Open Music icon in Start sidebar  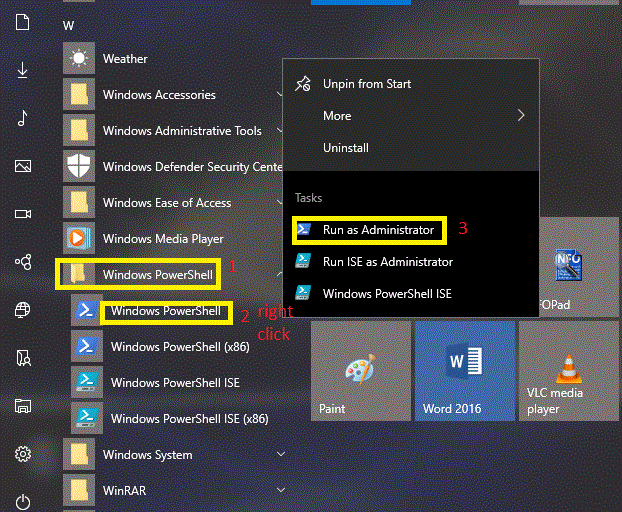click(x=23, y=118)
